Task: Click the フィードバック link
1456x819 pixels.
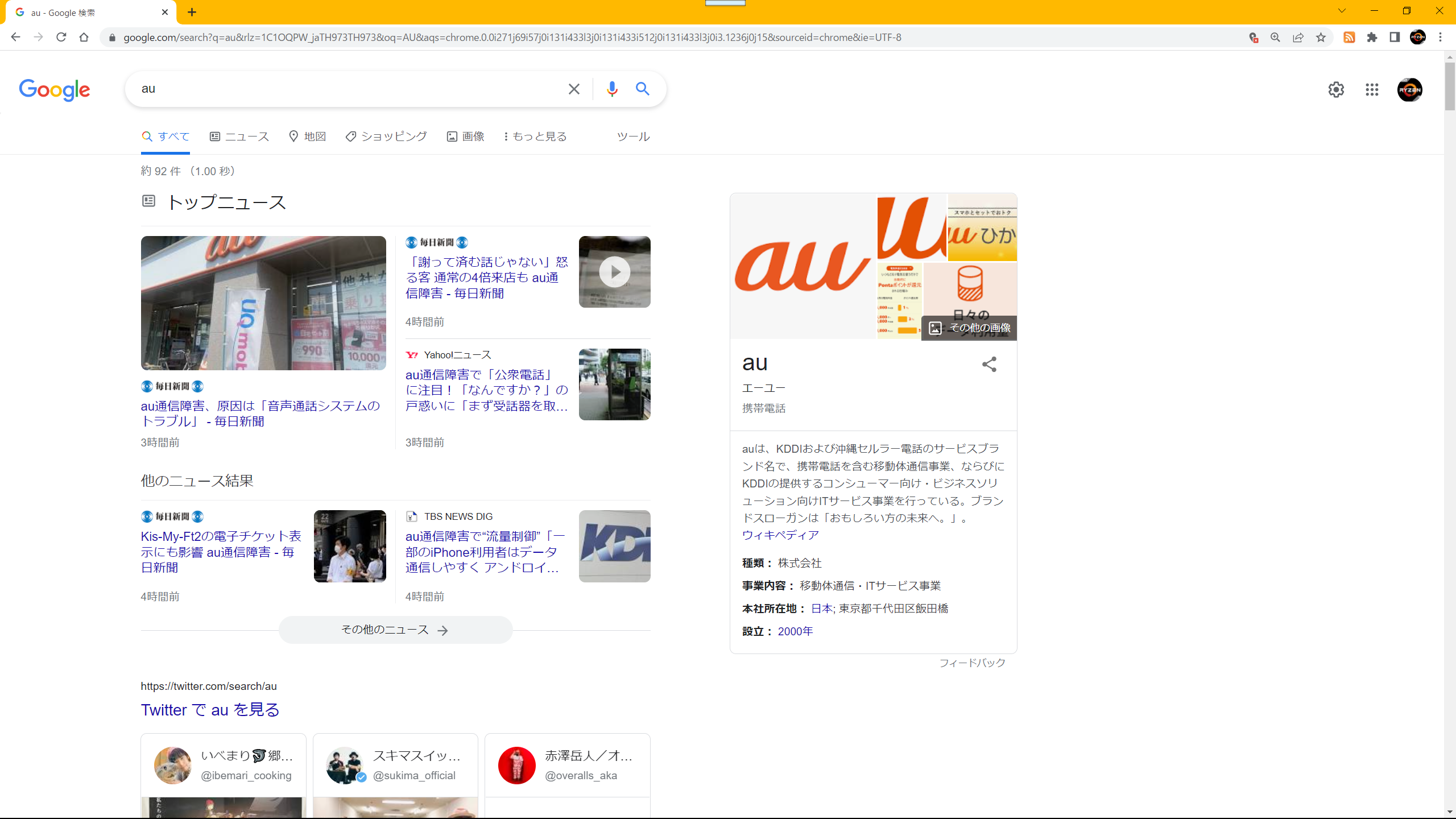Action: pyautogui.click(x=972, y=663)
